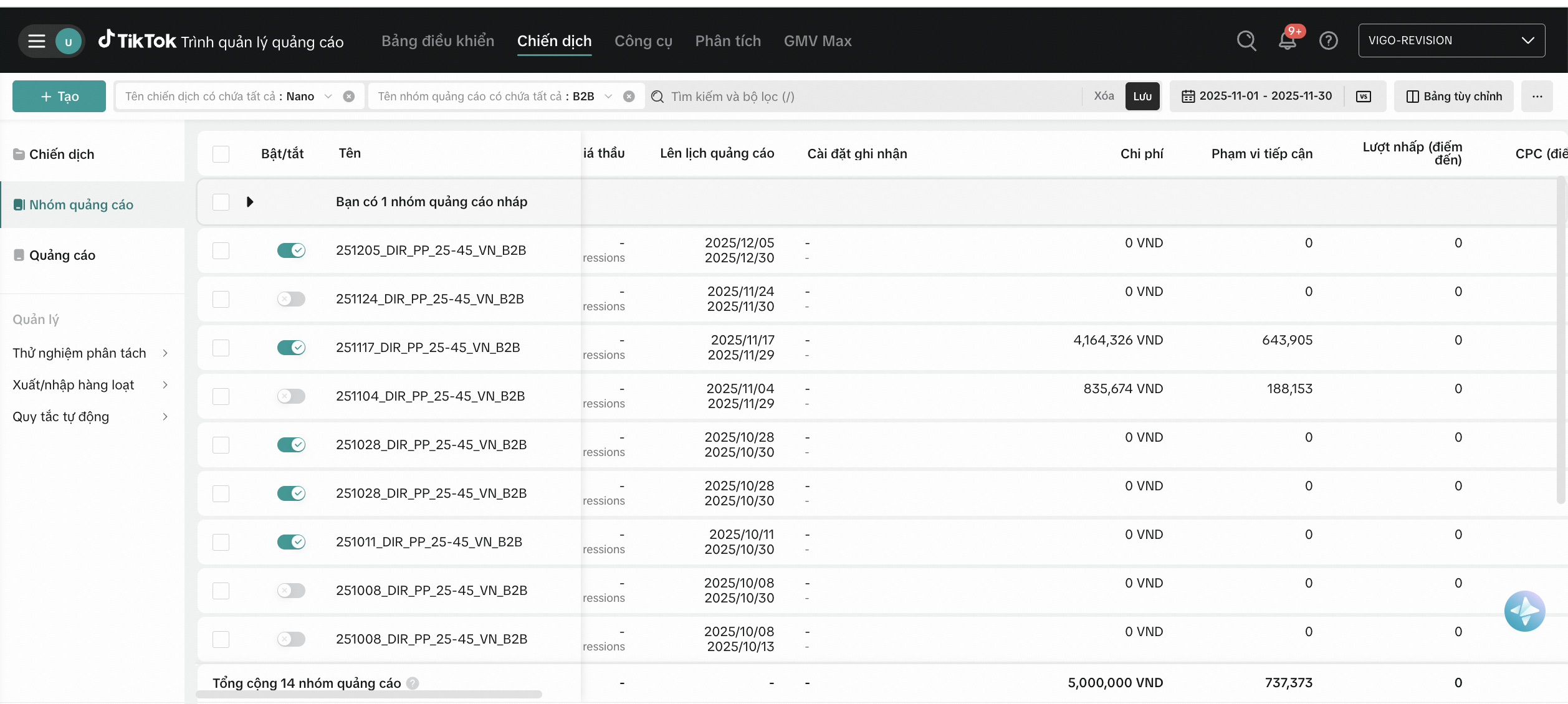The height and width of the screenshot is (704, 1568).
Task: Turn off the 251205_DIR_PP_25-45_VN_B2B toggle
Action: click(291, 250)
